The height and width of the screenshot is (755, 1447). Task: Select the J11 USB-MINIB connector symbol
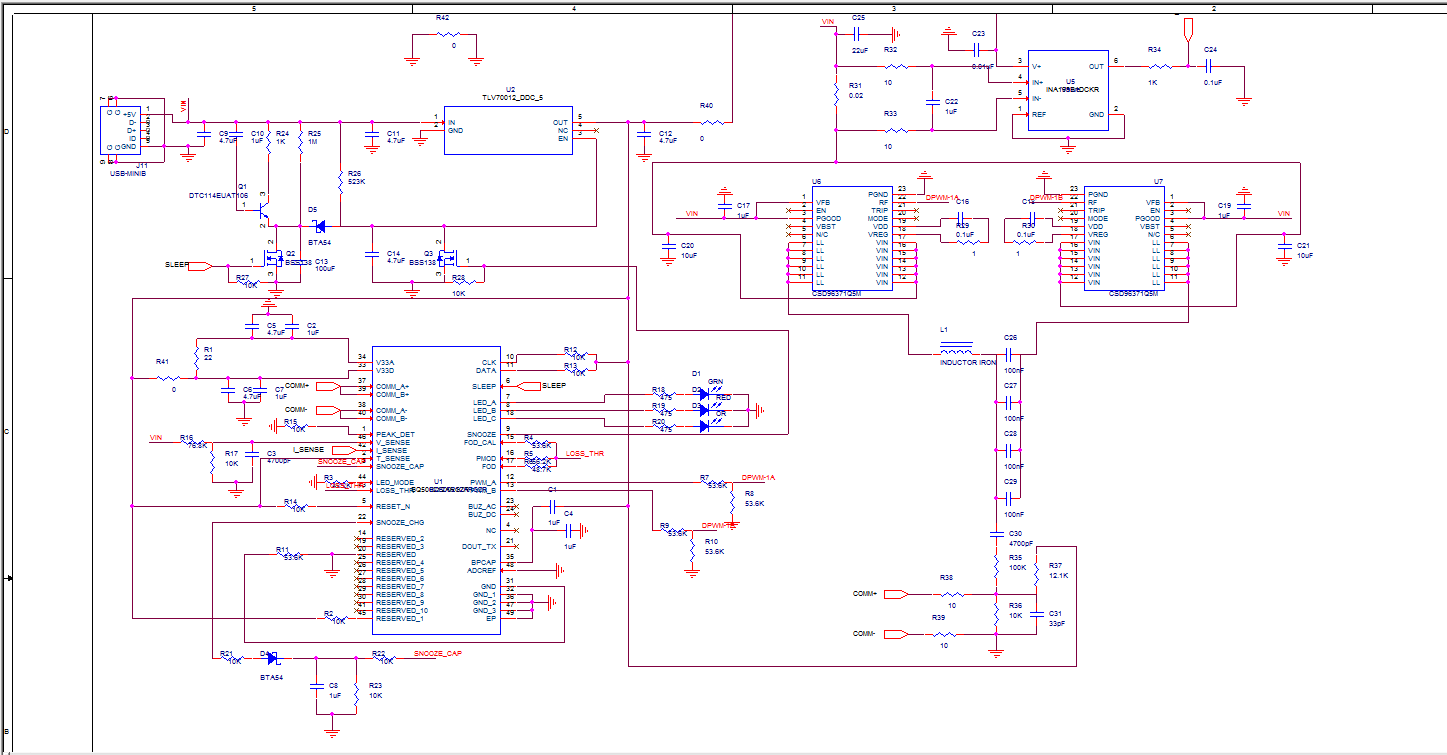click(119, 130)
